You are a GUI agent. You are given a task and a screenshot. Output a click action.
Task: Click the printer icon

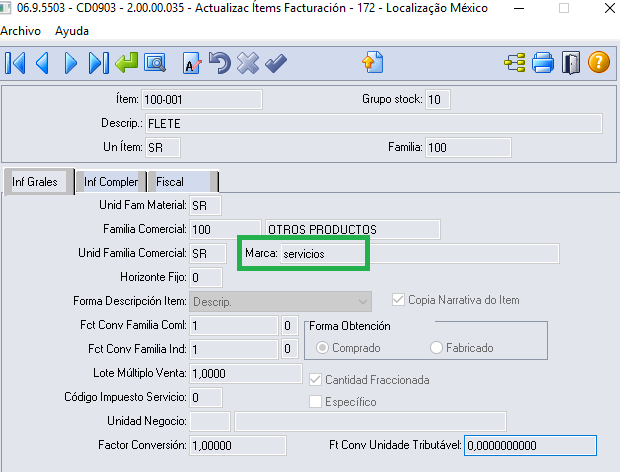[543, 63]
